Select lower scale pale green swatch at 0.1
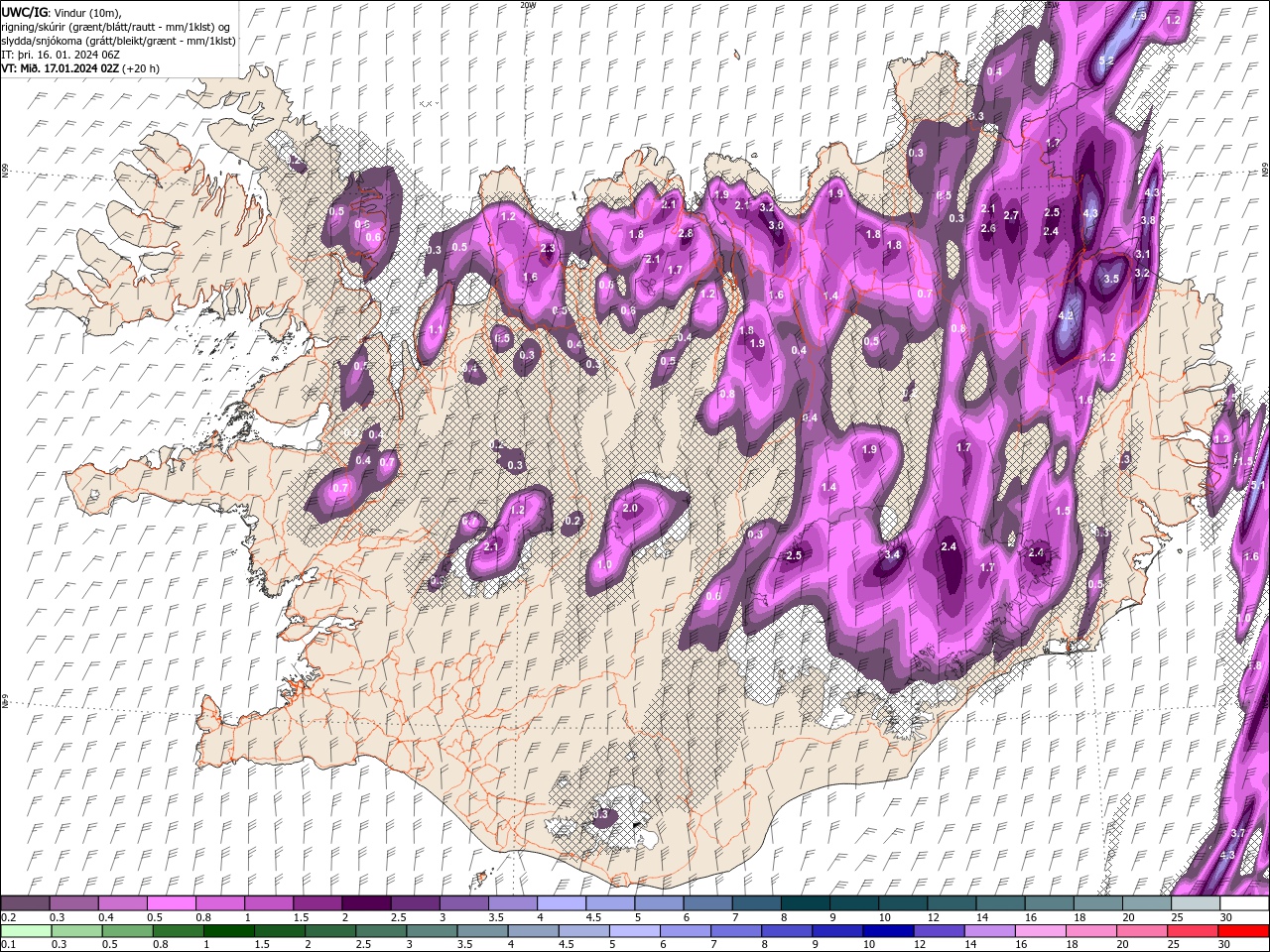1270x952 pixels. click(25, 931)
